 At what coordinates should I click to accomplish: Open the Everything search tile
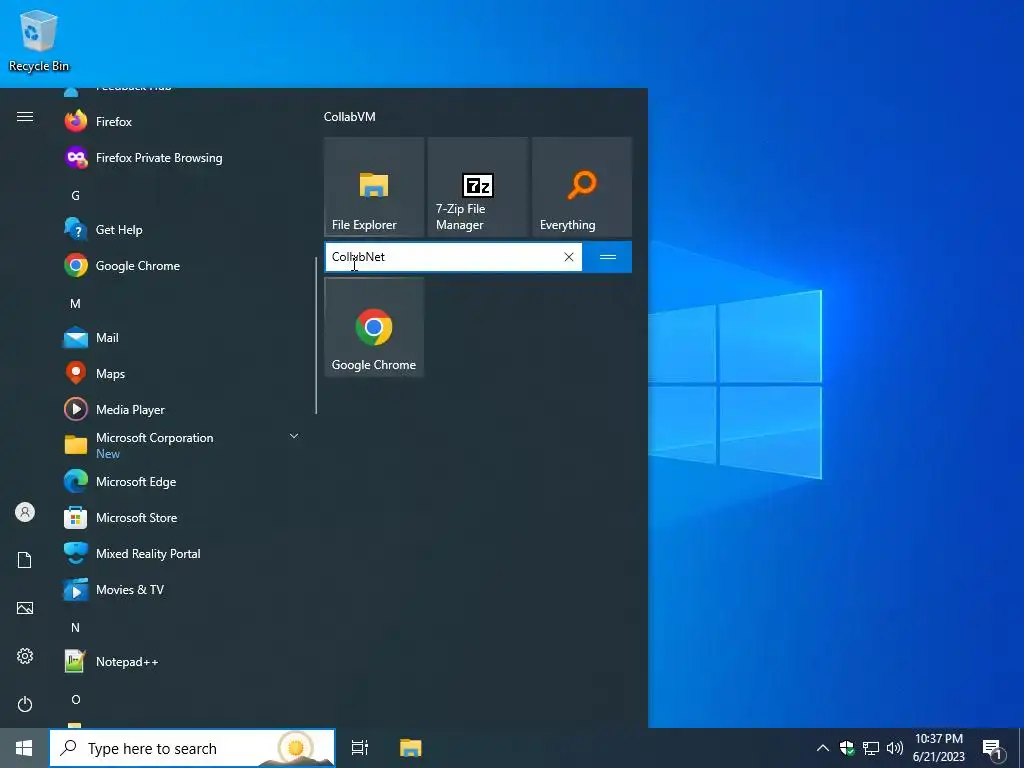pyautogui.click(x=582, y=187)
